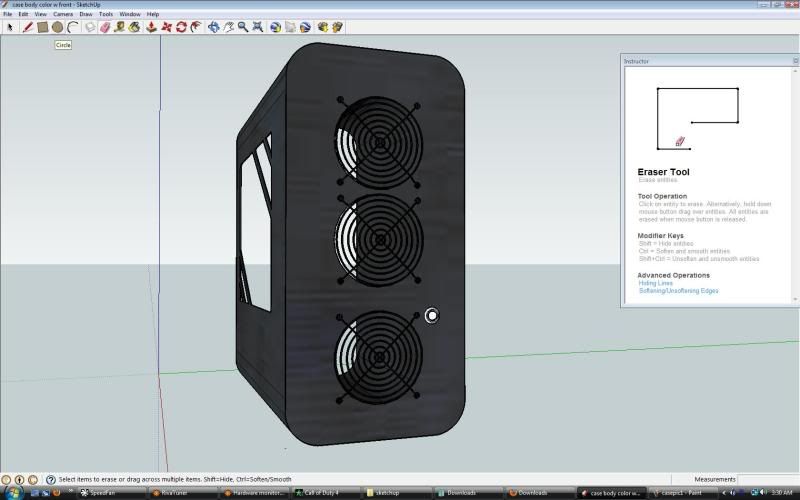Click the Tool Operation subheading
The width and height of the screenshot is (800, 500).
[662, 196]
